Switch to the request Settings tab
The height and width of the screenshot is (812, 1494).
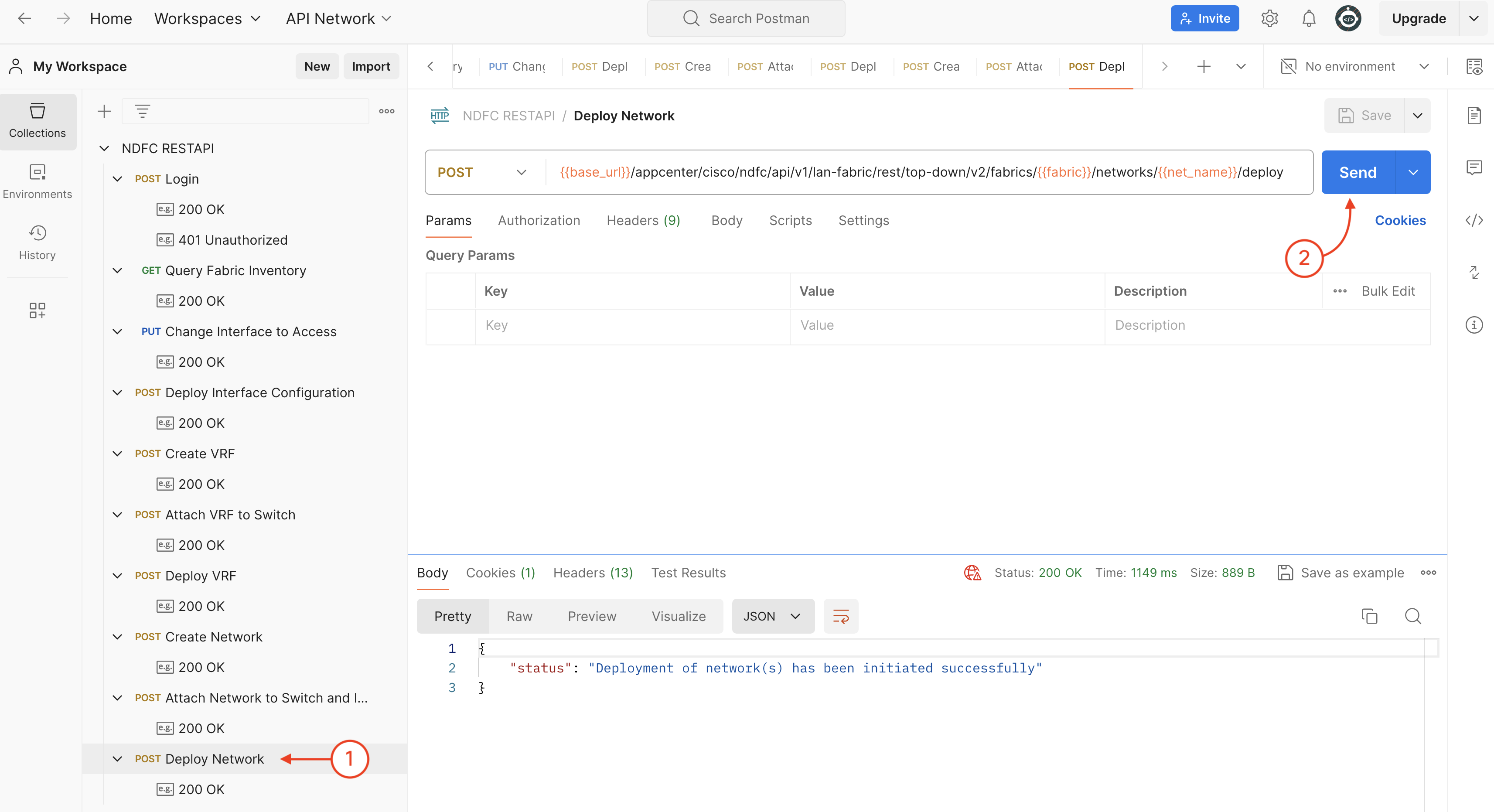click(x=863, y=220)
